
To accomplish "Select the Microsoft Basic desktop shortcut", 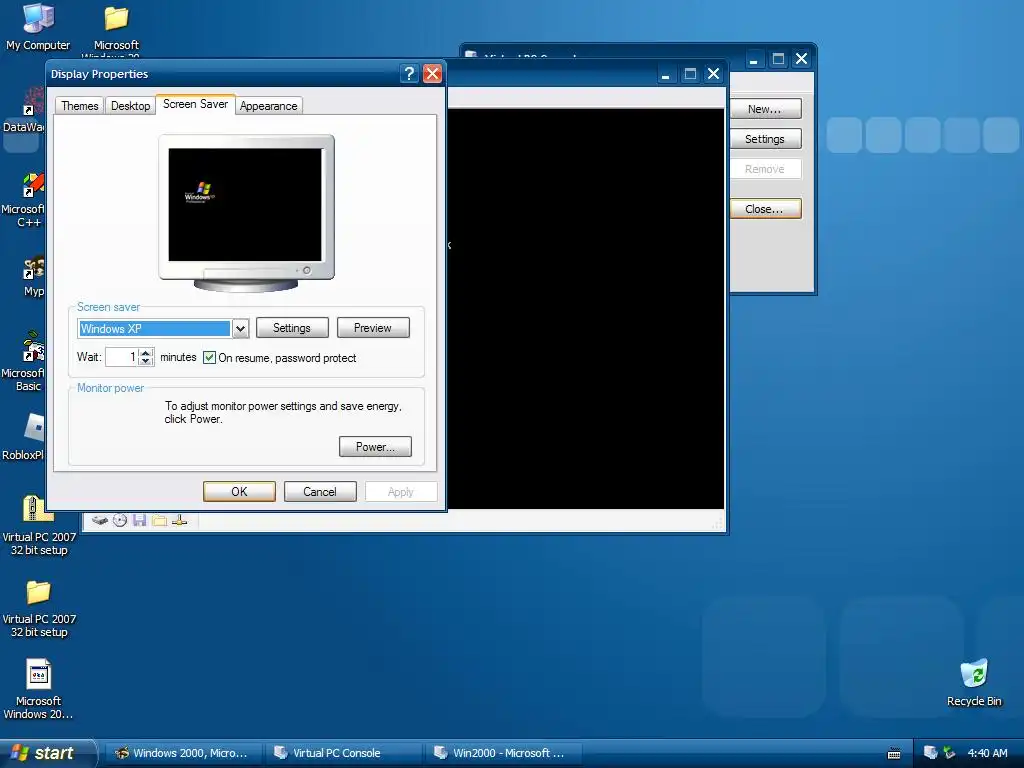I will tap(26, 361).
